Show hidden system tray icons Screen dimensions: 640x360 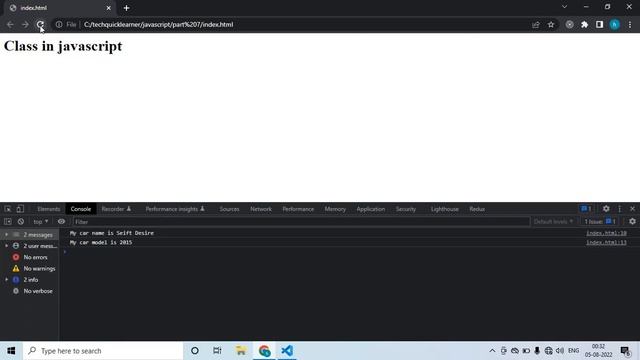coord(492,351)
